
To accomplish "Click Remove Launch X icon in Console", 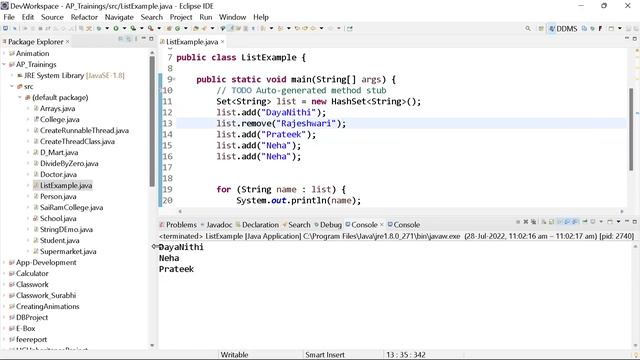I will pyautogui.click(x=526, y=222).
